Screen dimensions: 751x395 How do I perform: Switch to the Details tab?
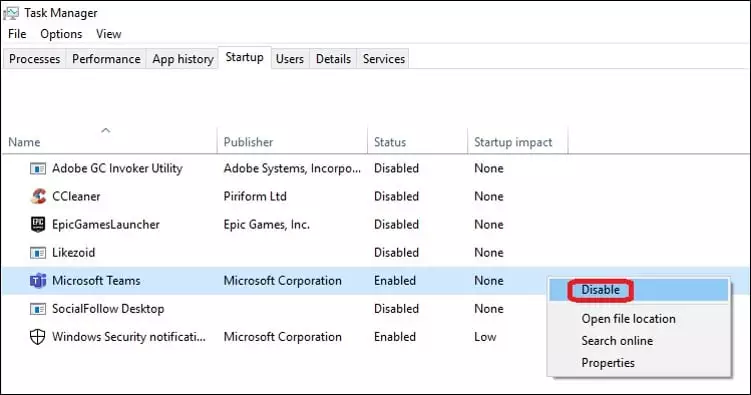pyautogui.click(x=333, y=59)
